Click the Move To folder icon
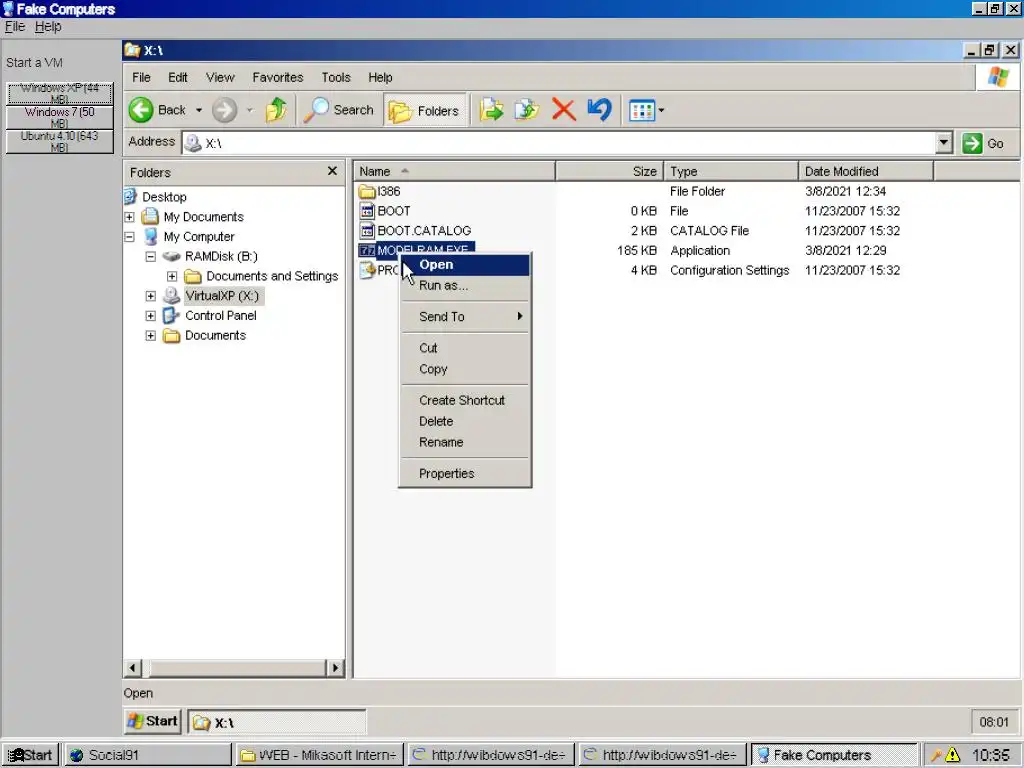 coord(491,110)
